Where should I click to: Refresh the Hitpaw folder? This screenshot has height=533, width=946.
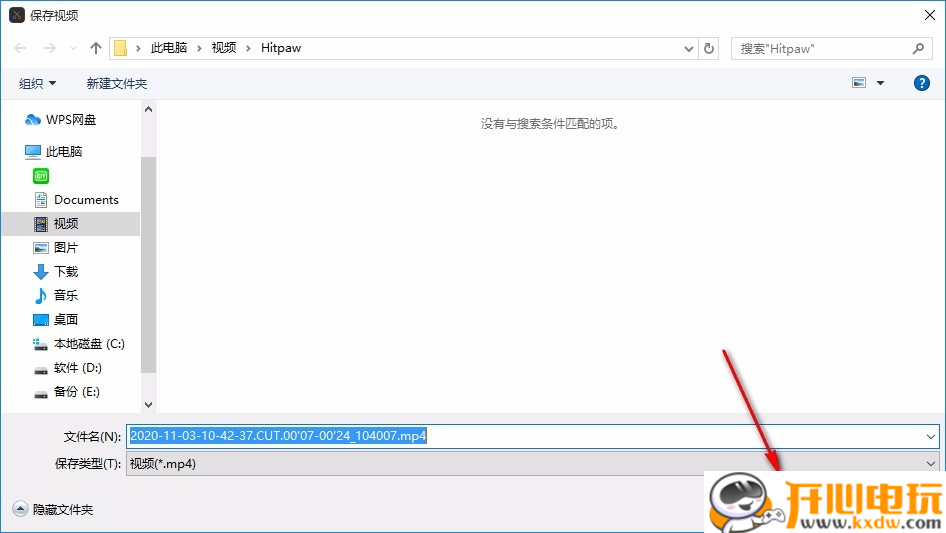click(709, 48)
